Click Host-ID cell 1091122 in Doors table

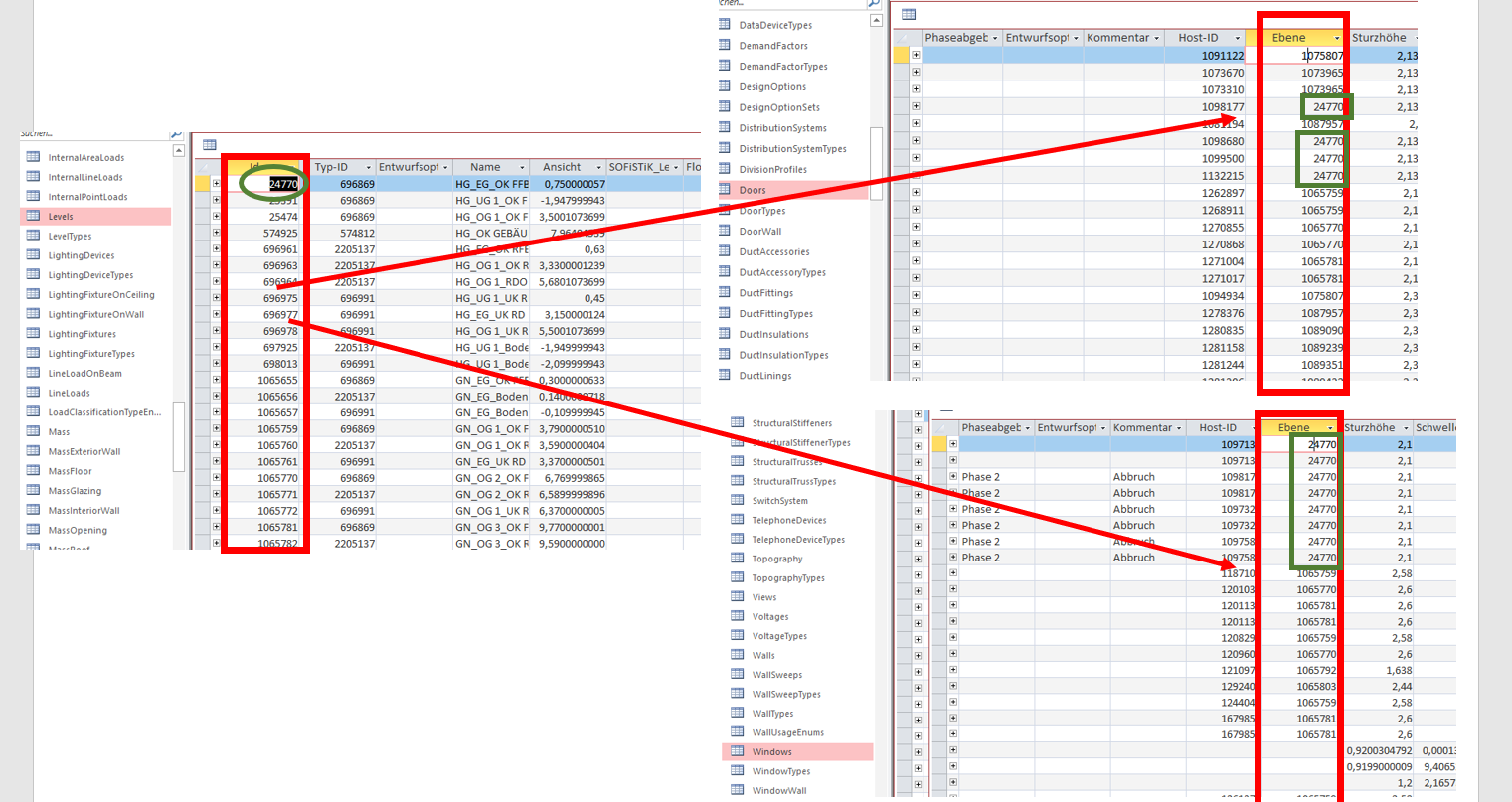[1204, 56]
